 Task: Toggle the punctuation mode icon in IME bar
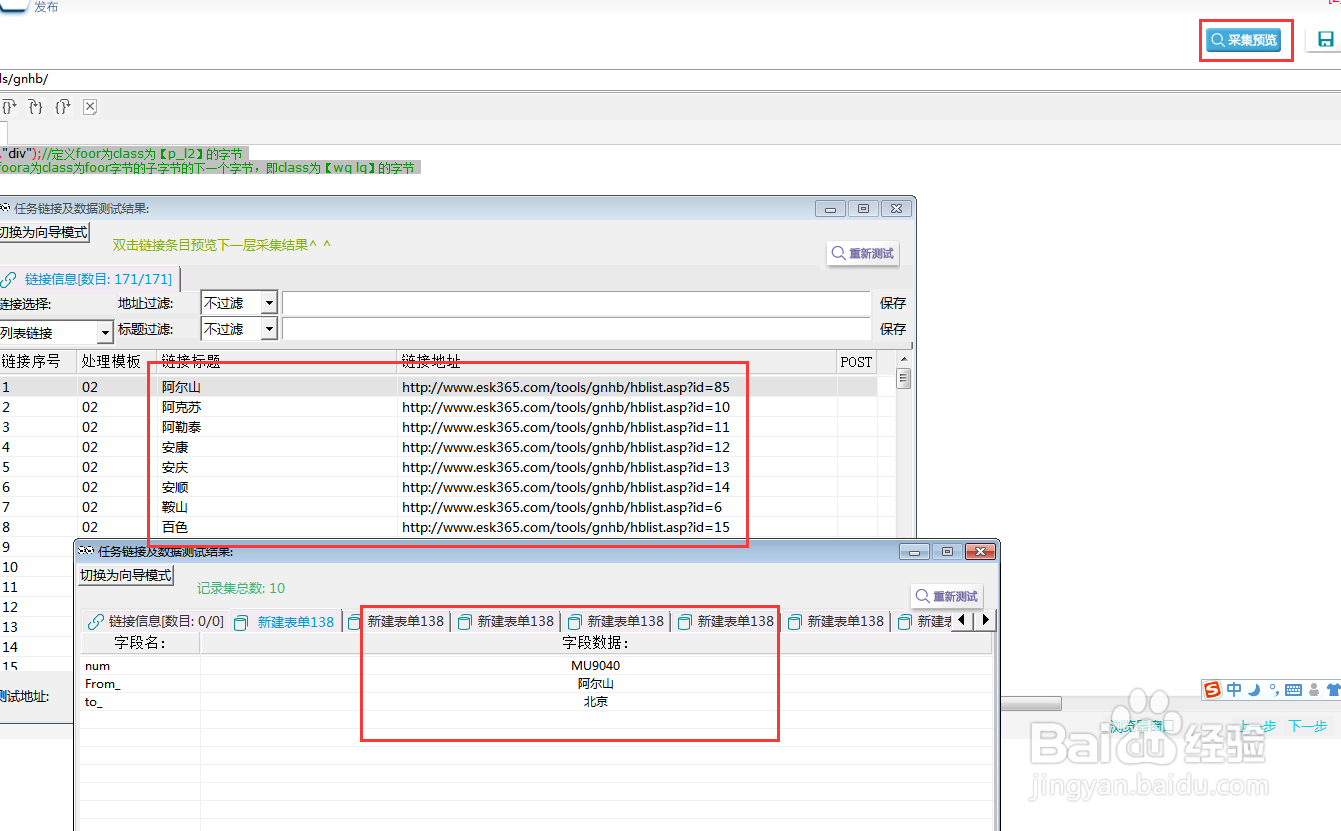(1273, 689)
